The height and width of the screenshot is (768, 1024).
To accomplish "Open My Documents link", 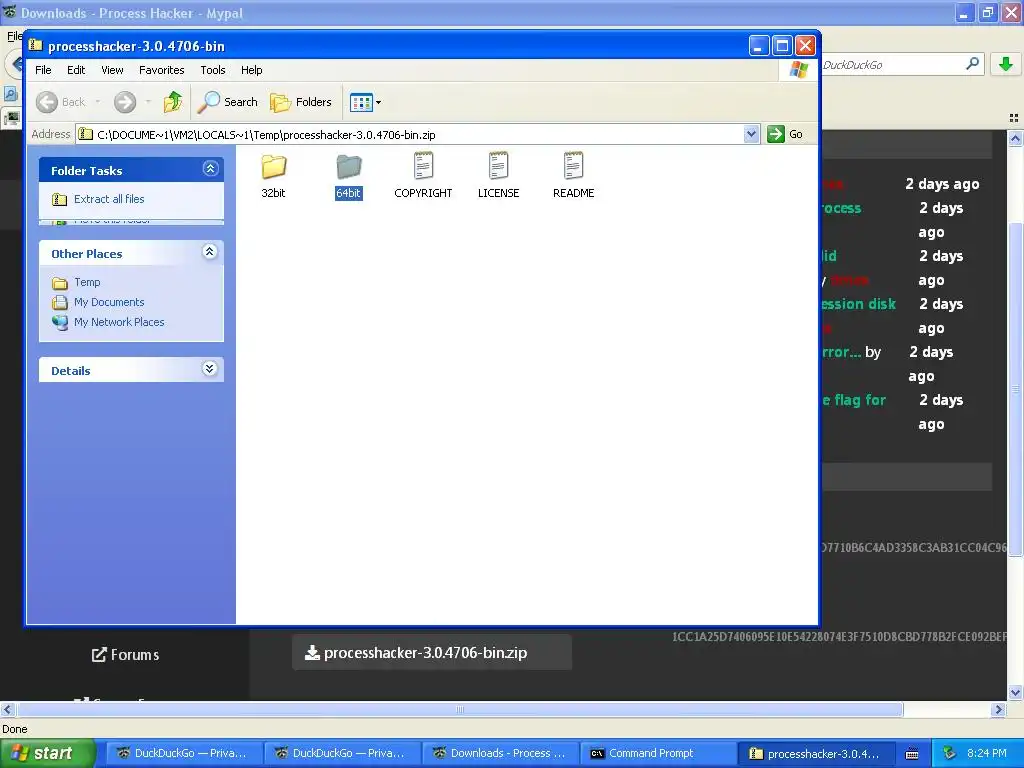I will (109, 302).
